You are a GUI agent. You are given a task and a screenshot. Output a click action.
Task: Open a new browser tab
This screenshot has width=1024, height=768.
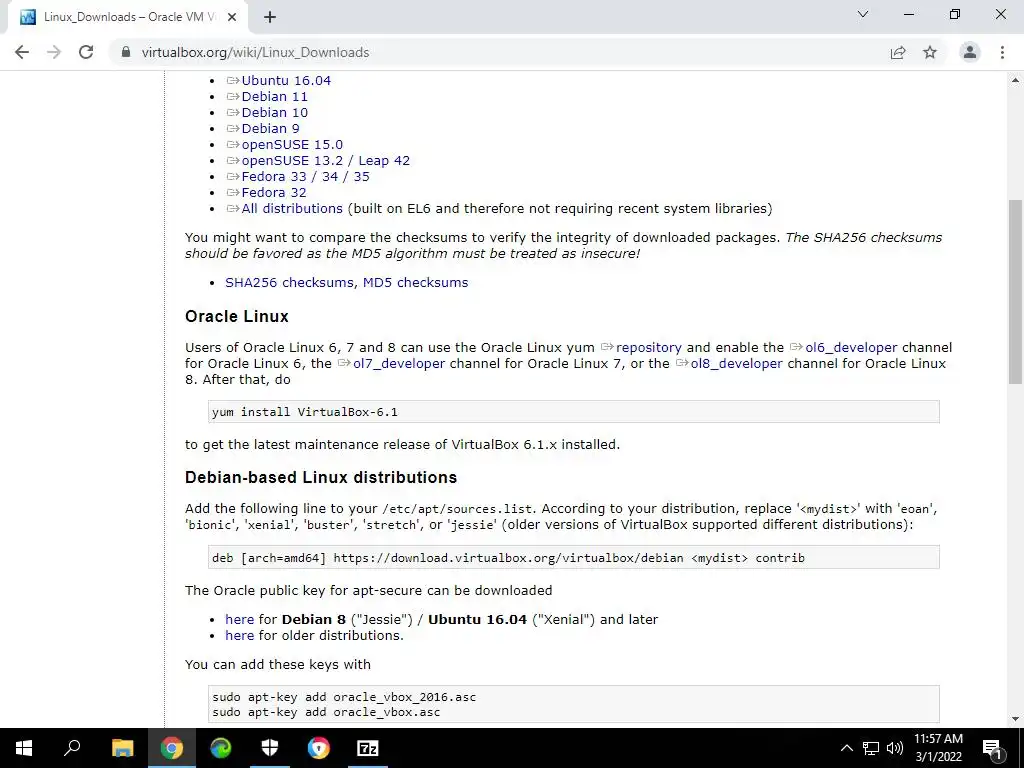(270, 17)
